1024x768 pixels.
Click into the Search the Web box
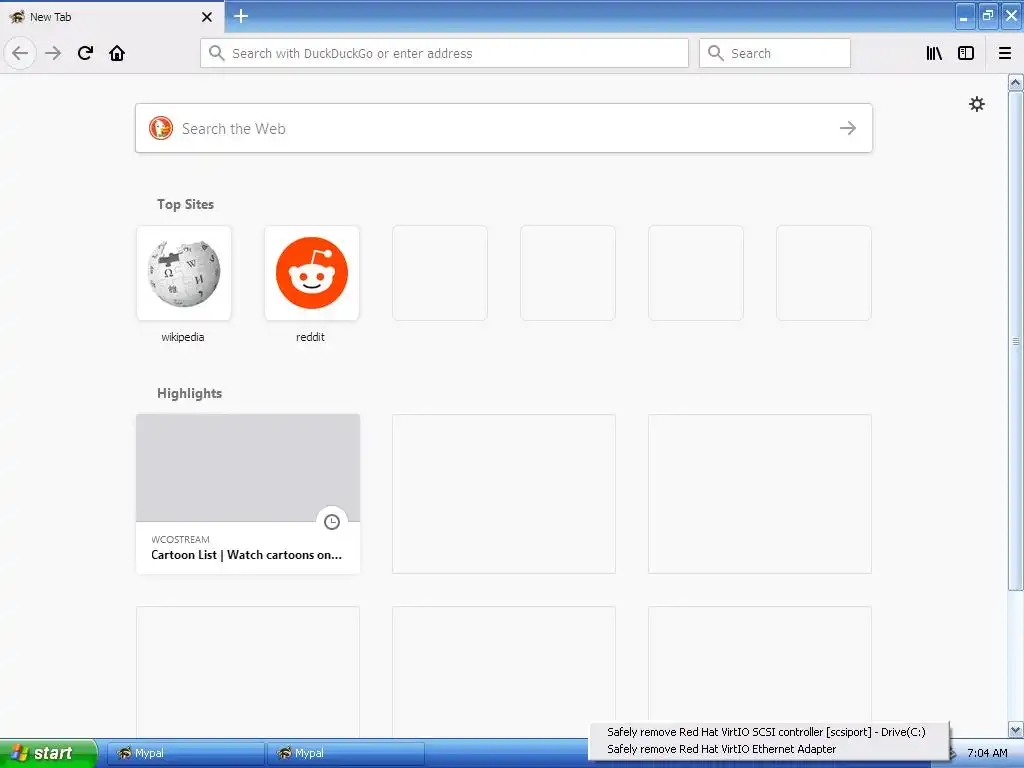504,128
